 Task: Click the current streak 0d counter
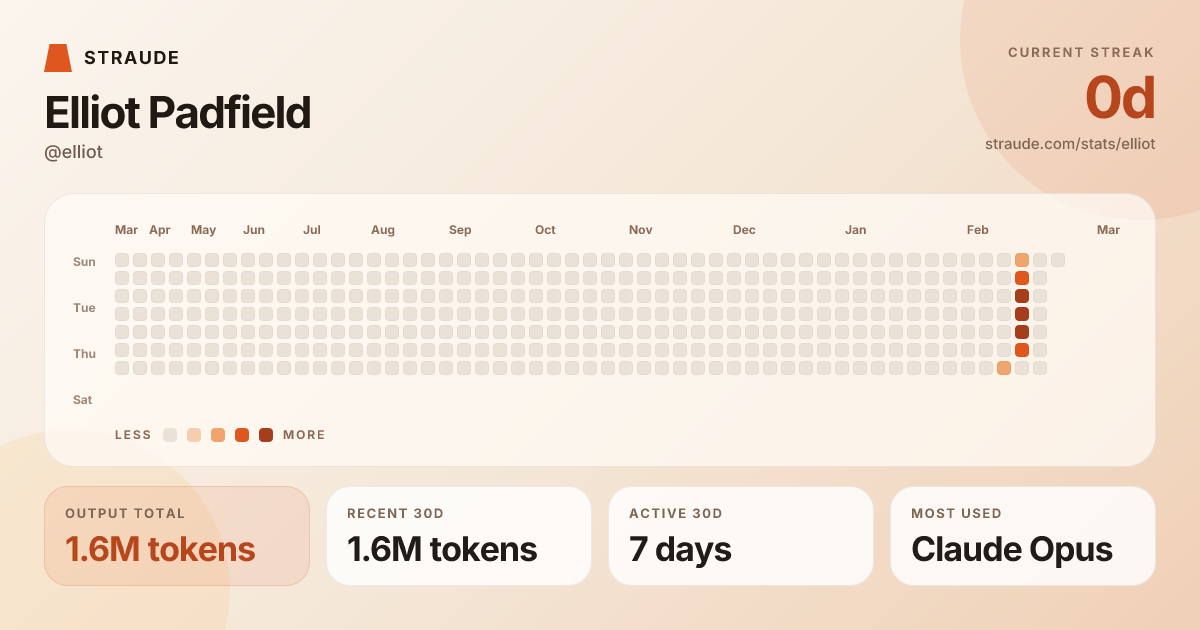pyautogui.click(x=1120, y=99)
